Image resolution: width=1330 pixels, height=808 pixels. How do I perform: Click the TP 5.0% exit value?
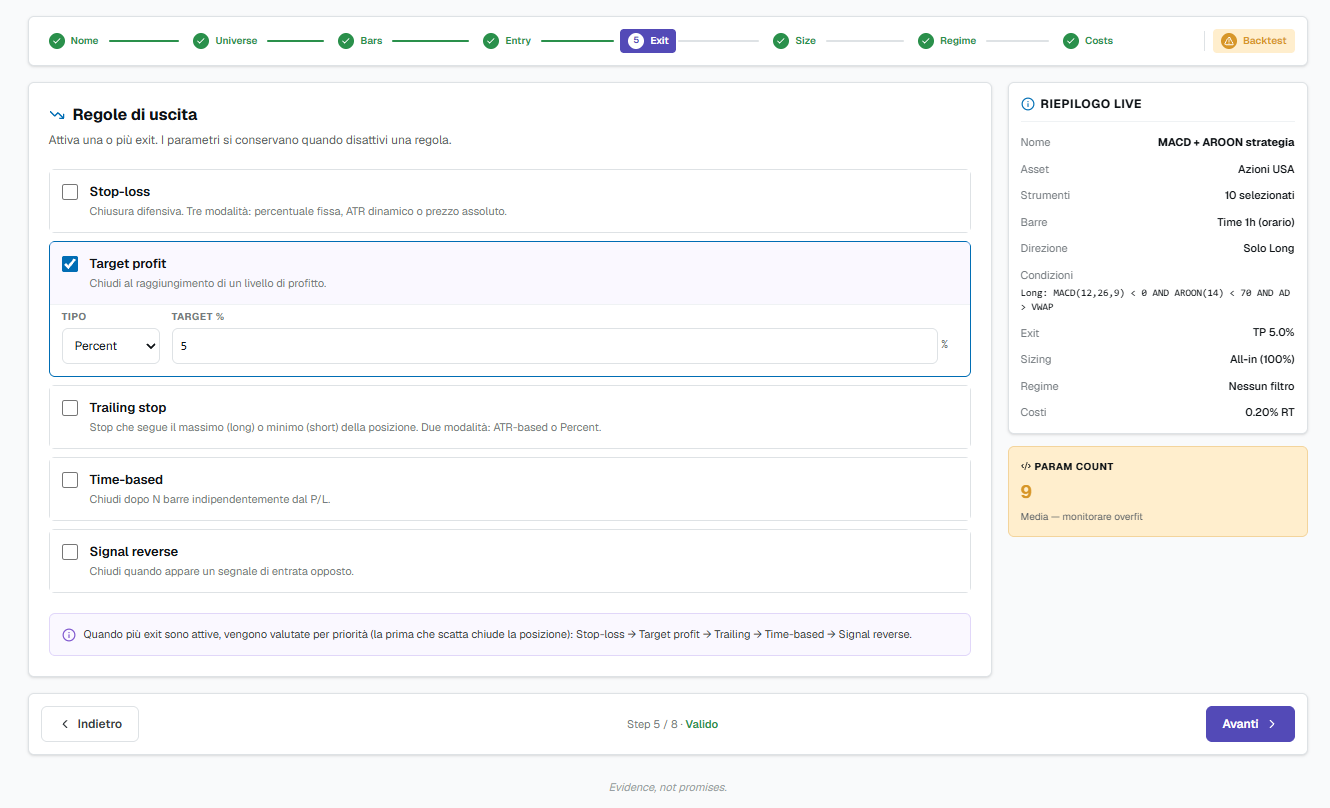[x=1274, y=333]
